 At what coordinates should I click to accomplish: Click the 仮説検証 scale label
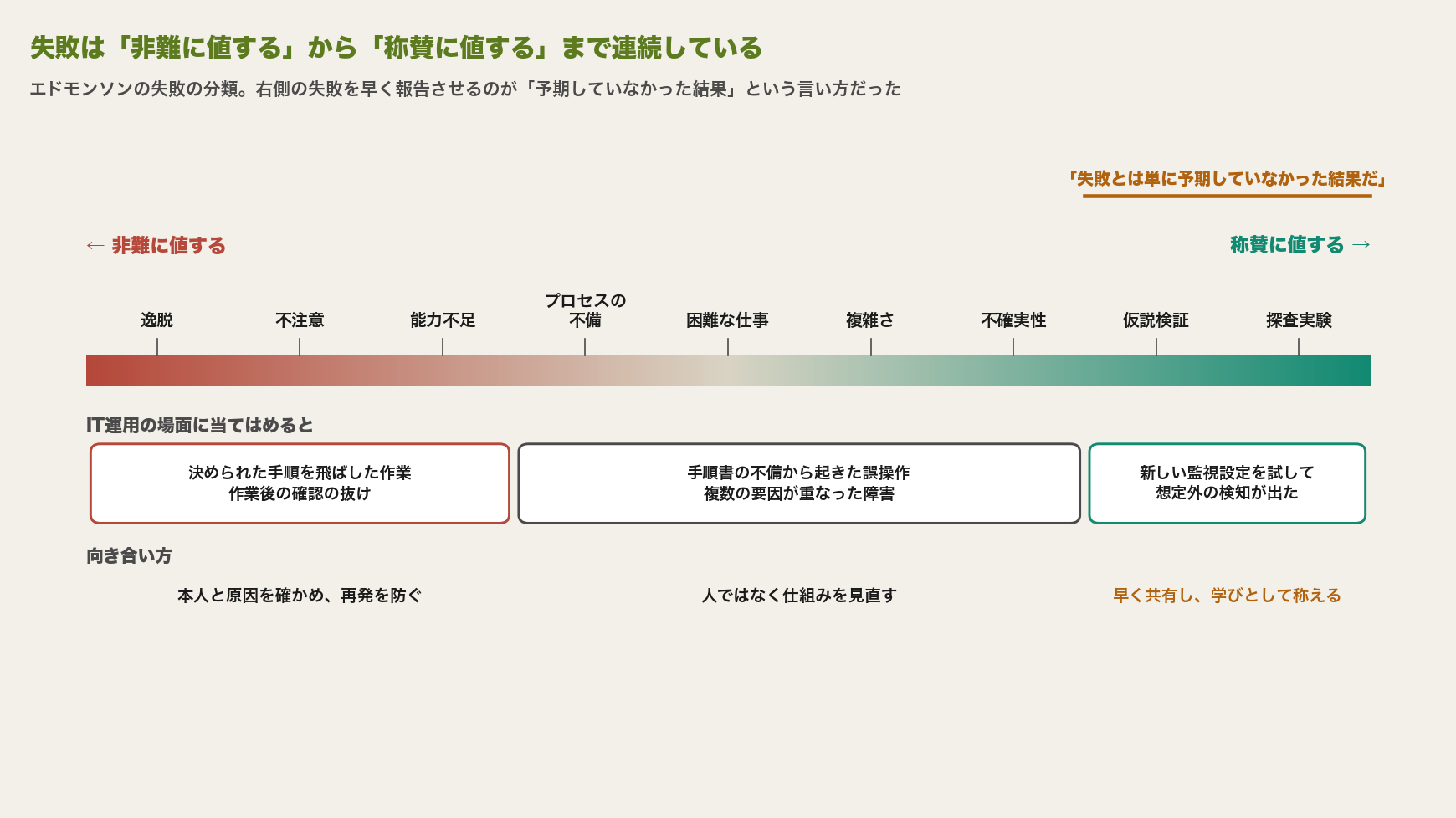point(1156,320)
